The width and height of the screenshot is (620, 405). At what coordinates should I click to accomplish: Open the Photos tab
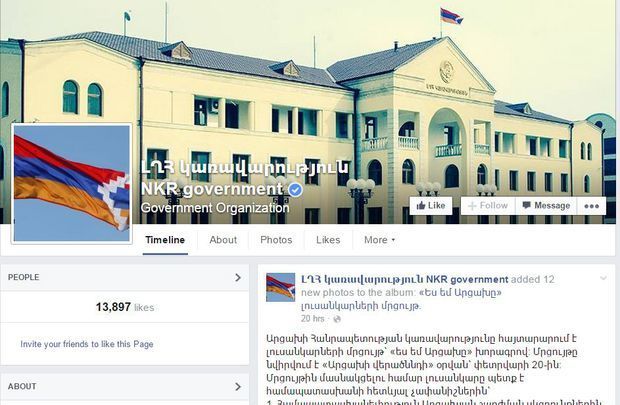276,240
